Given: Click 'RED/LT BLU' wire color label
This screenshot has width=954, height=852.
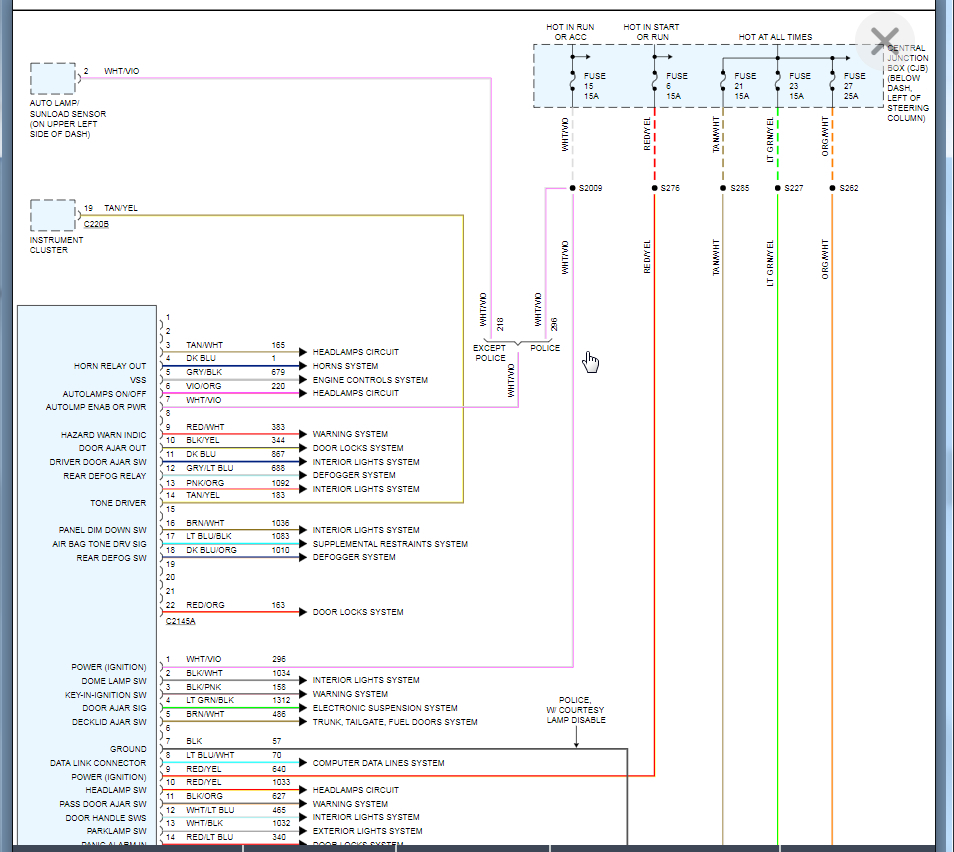Looking at the screenshot, I should (x=209, y=837).
